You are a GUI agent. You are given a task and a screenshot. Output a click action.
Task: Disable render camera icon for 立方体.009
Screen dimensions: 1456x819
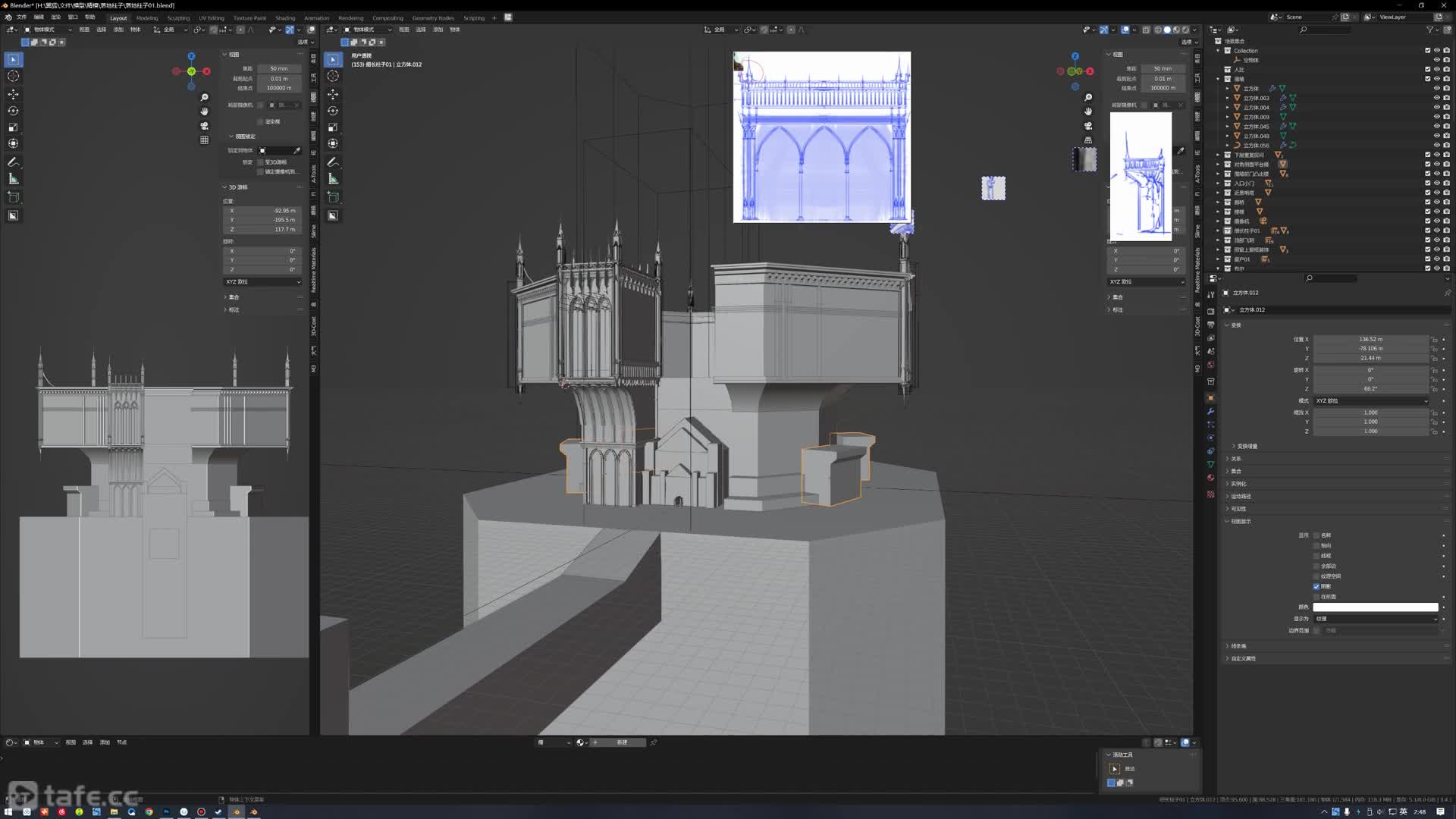coord(1446,117)
